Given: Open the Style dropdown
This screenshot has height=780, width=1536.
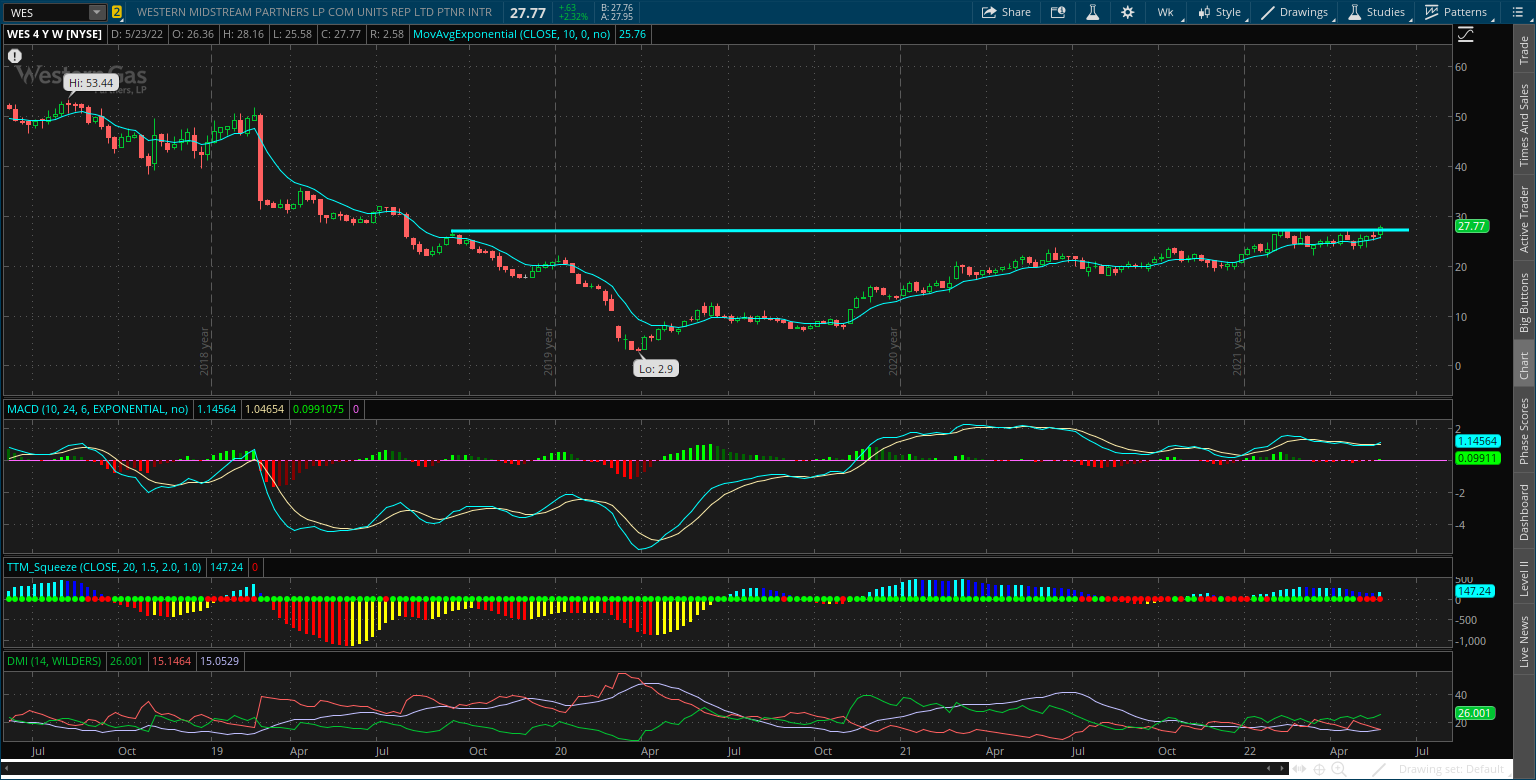Looking at the screenshot, I should tap(1220, 12).
